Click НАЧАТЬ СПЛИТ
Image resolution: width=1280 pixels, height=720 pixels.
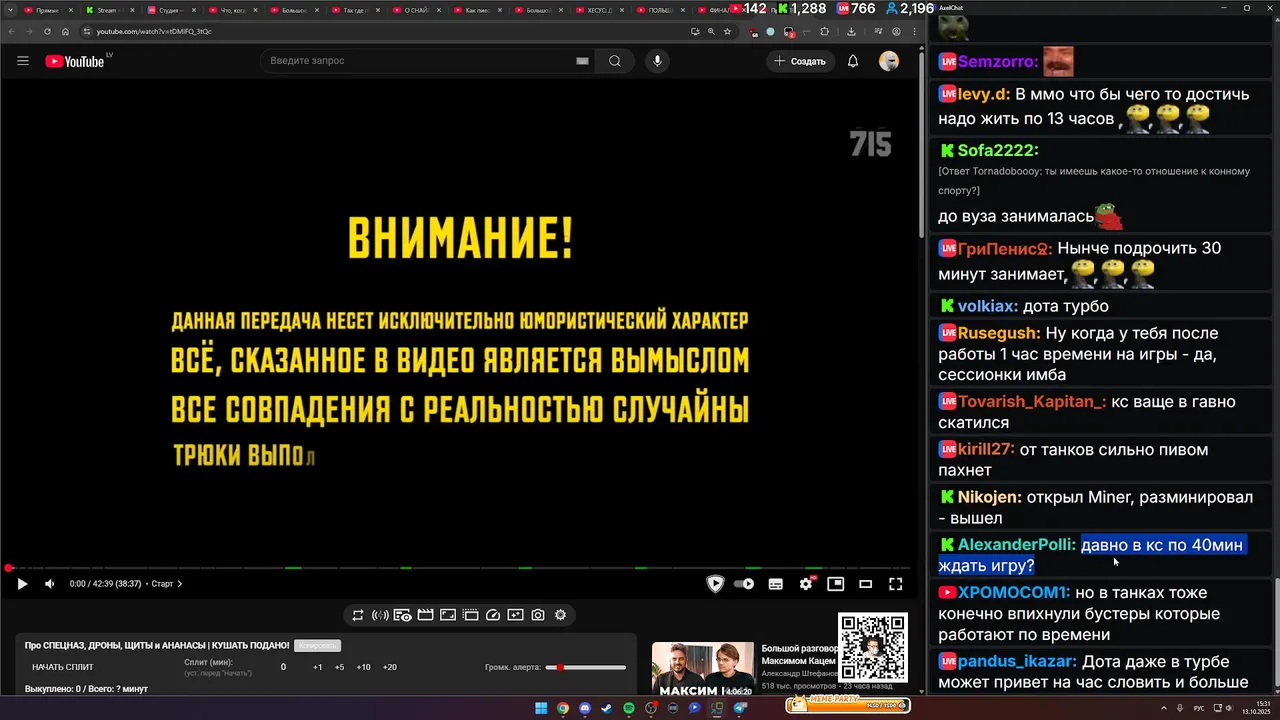tap(63, 667)
